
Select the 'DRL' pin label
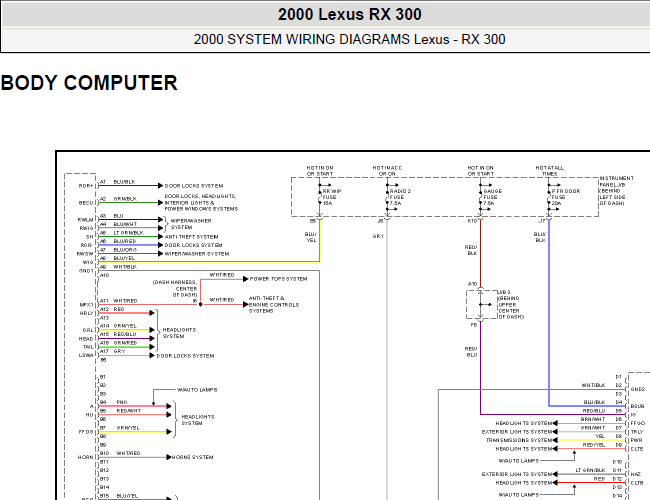88,330
